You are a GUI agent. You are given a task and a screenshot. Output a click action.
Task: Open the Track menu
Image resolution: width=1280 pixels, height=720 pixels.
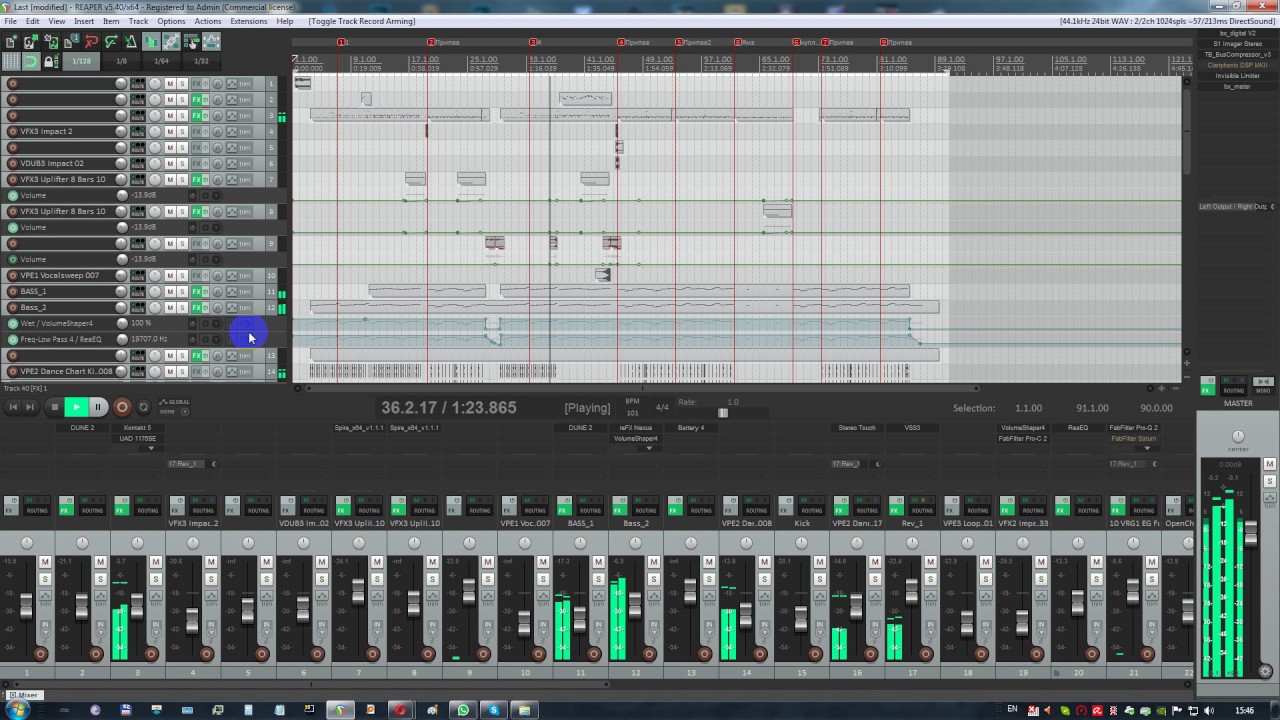point(138,21)
